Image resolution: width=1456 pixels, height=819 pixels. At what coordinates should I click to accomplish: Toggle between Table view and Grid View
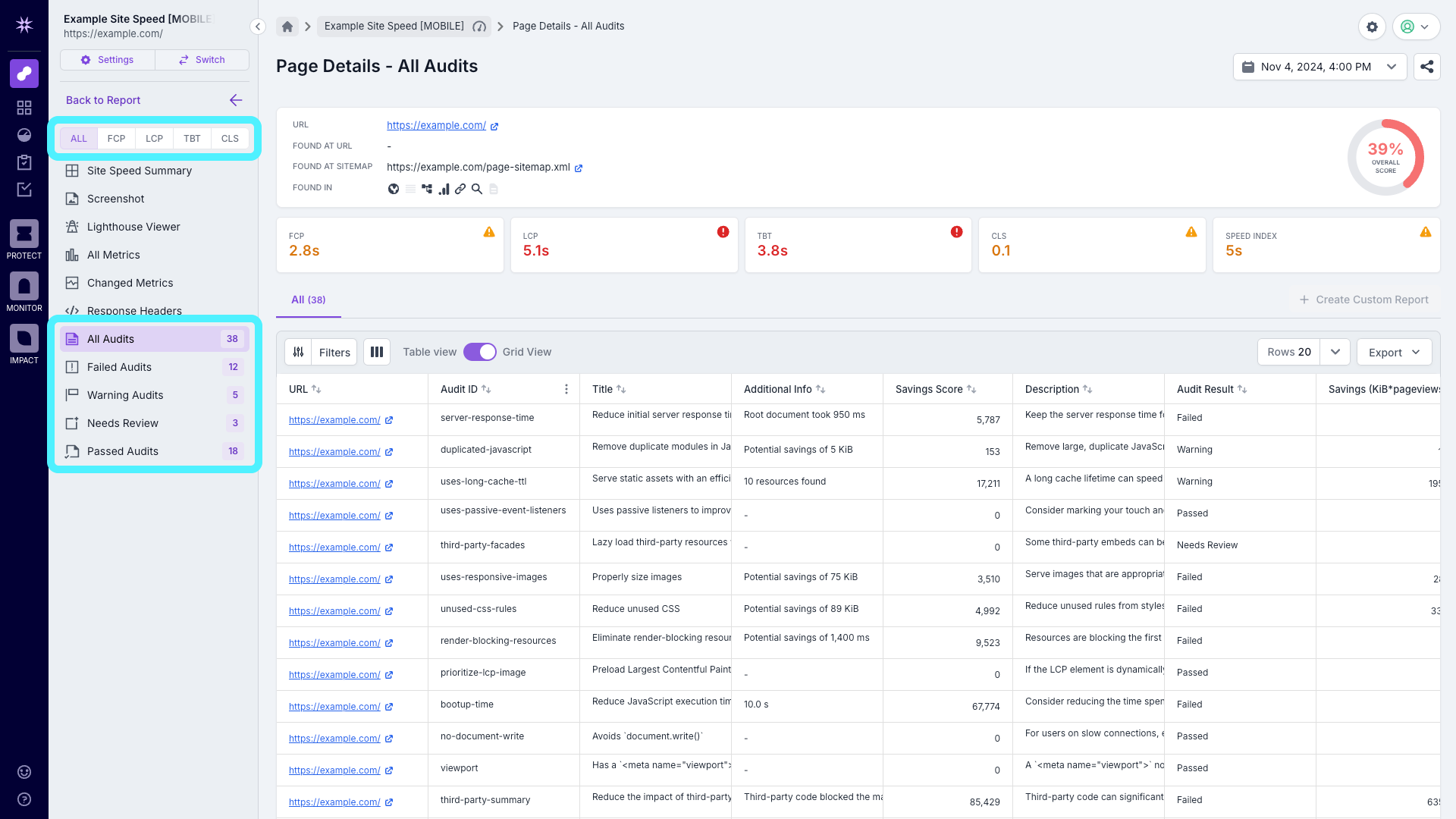(480, 352)
